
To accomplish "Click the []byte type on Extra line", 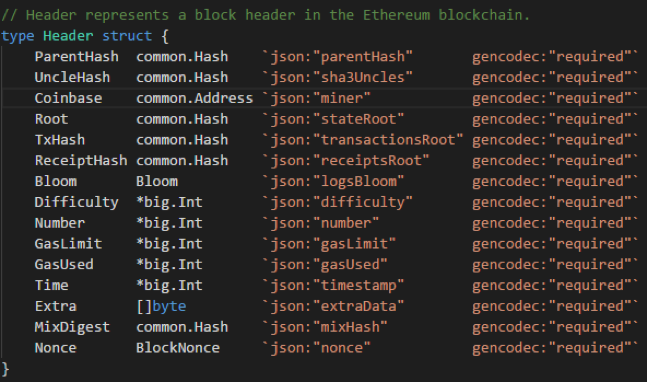I will [x=161, y=307].
